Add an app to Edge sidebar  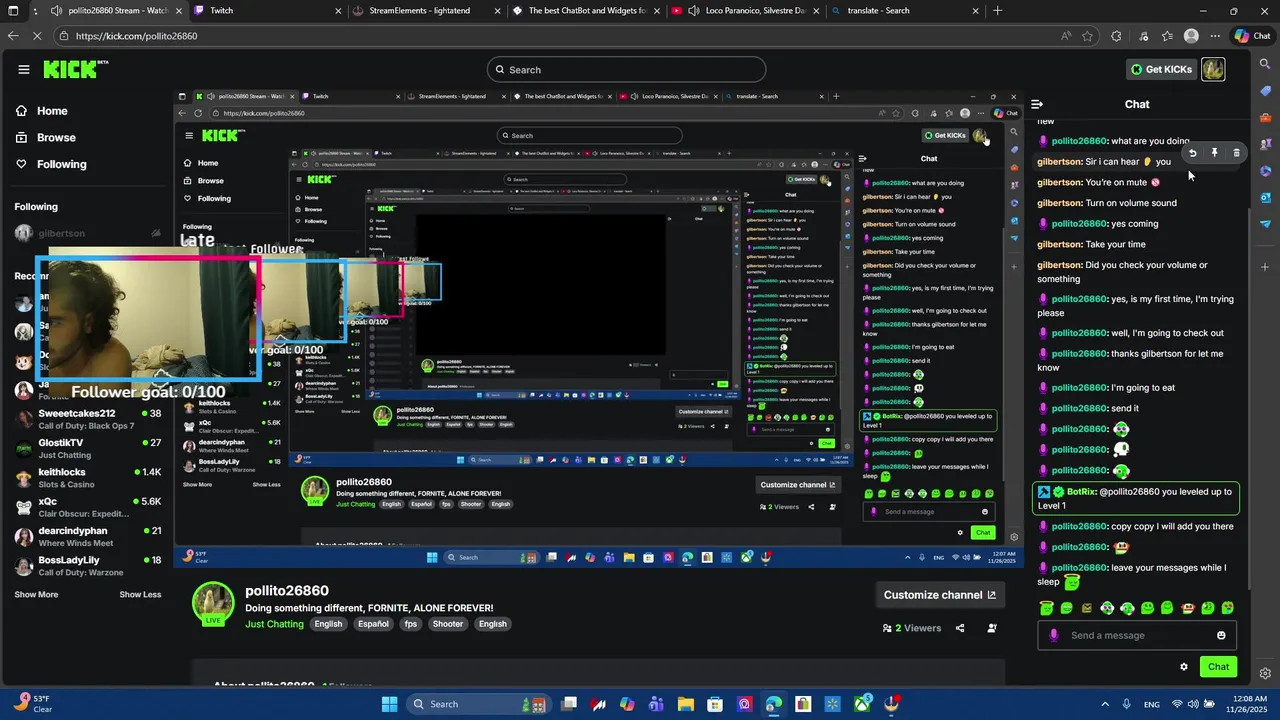[x=1265, y=267]
